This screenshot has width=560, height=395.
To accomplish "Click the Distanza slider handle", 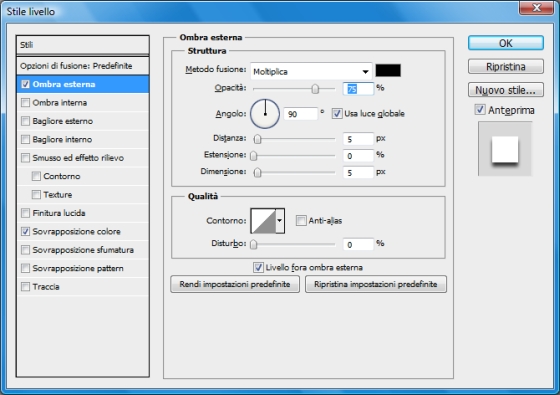I will [258, 139].
